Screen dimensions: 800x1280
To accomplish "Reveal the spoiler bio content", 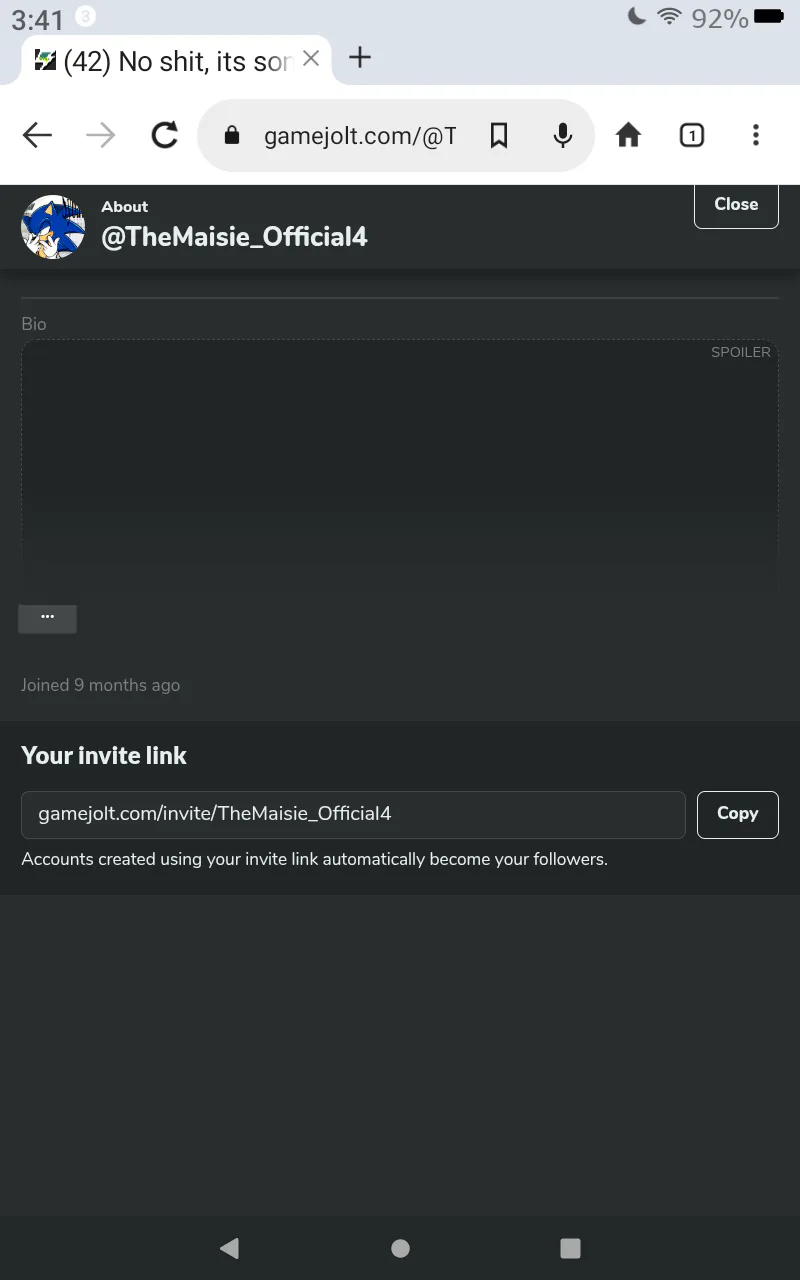I will (400, 462).
